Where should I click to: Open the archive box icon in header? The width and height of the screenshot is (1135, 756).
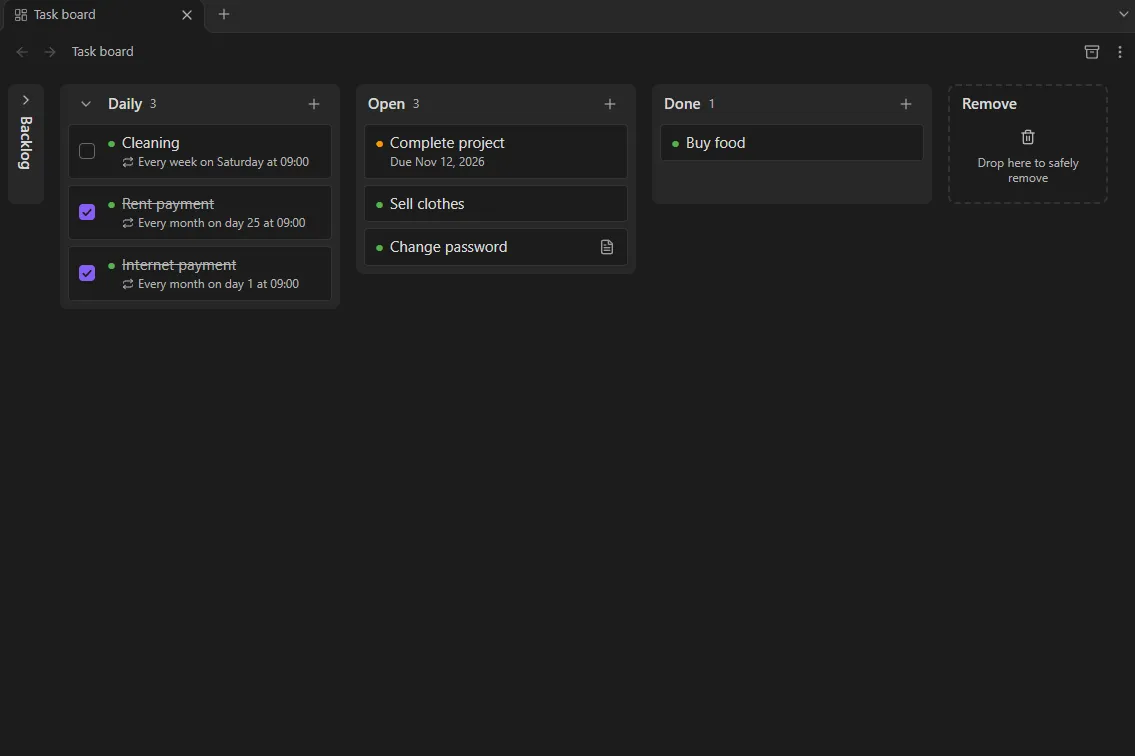(1092, 51)
